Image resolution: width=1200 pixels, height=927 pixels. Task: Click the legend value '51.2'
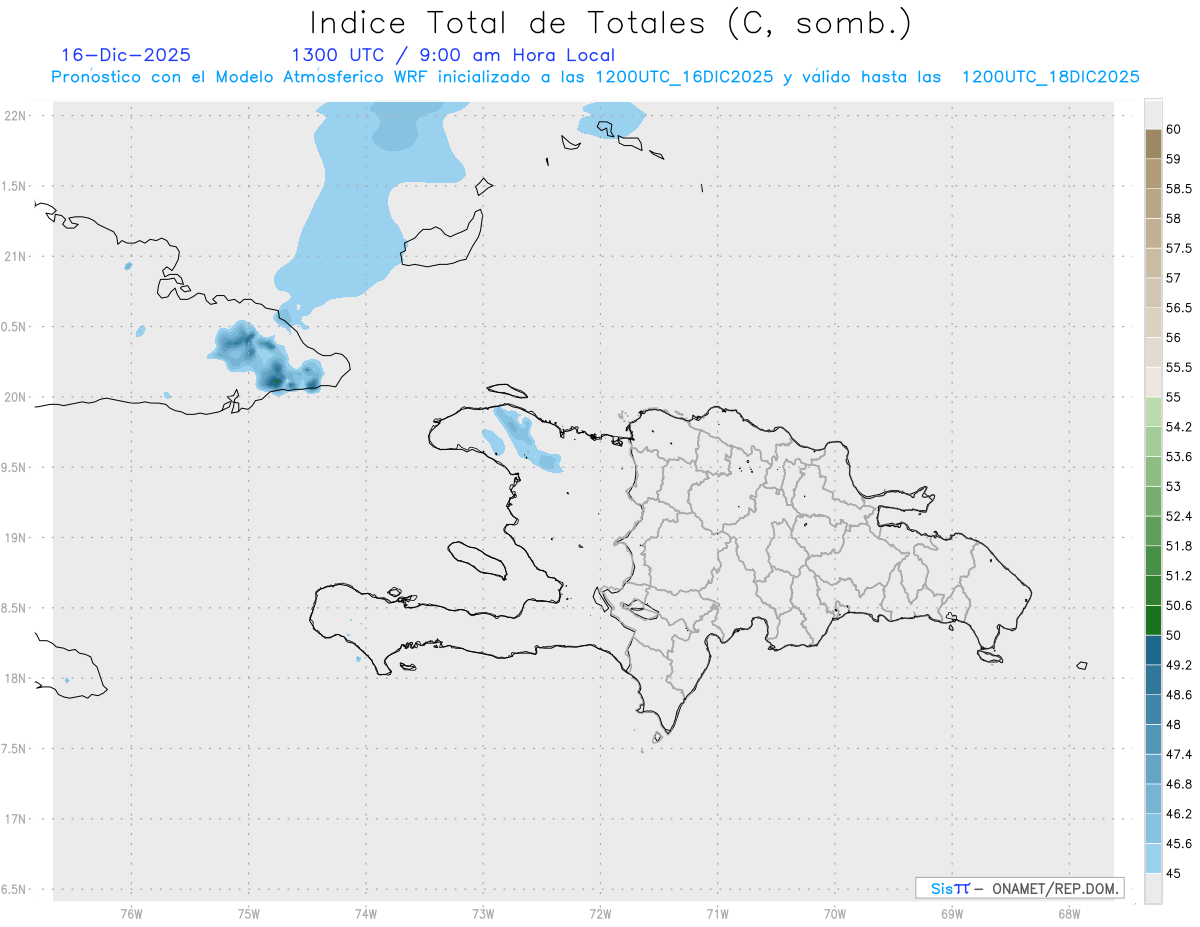click(1179, 576)
